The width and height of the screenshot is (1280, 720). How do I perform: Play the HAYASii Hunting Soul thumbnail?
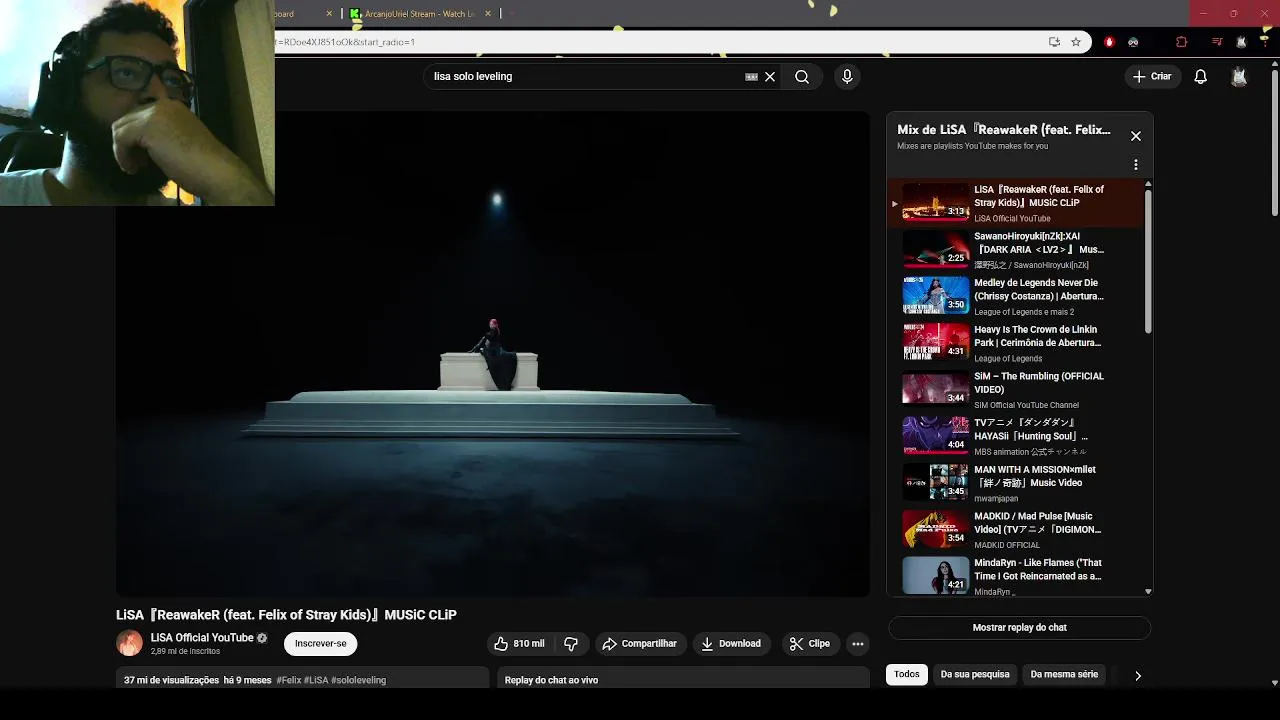click(935, 435)
